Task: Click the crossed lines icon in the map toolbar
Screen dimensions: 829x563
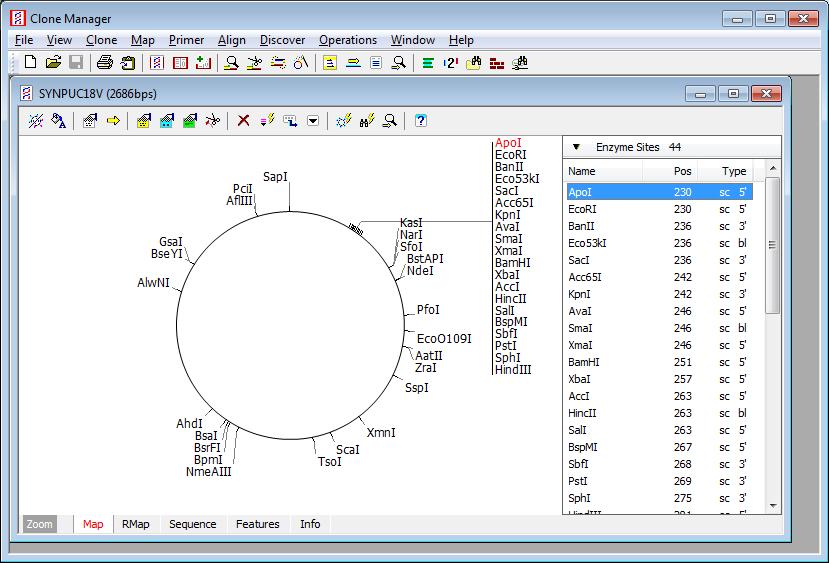Action: (36, 121)
